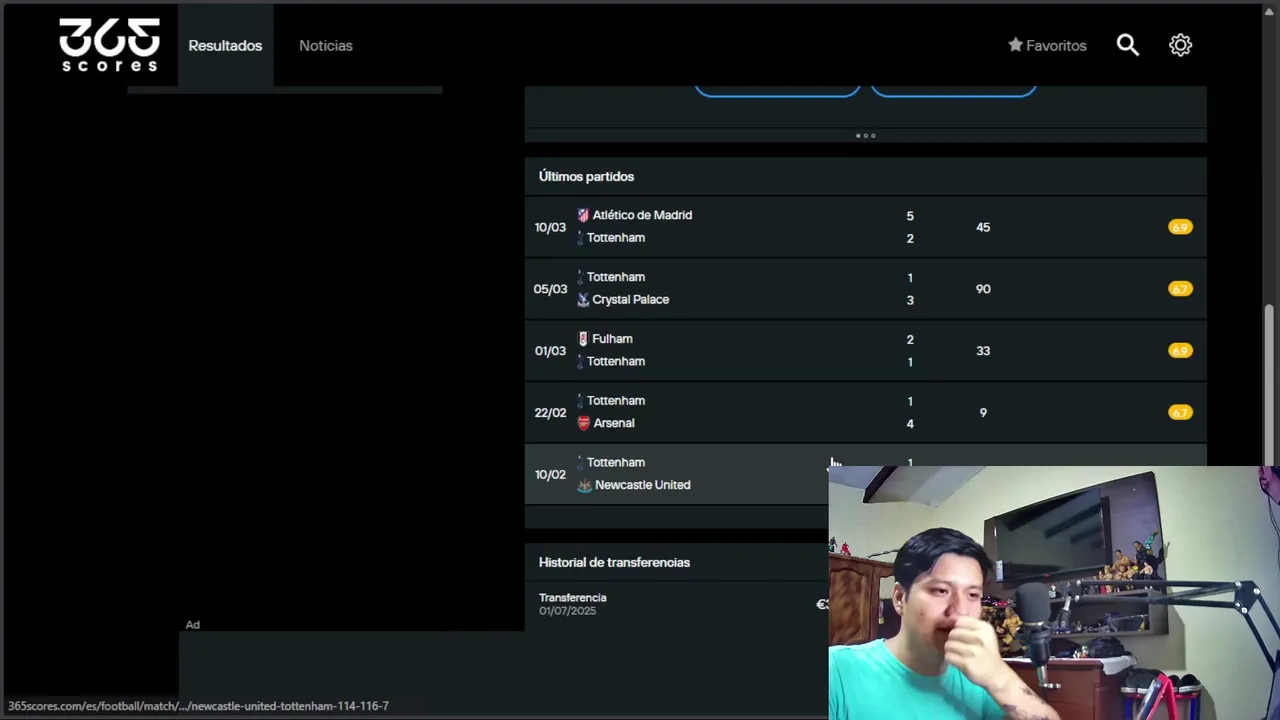Click the 6.7 rating badge for 22/02
Screen dimensions: 1280x720
click(x=1180, y=412)
